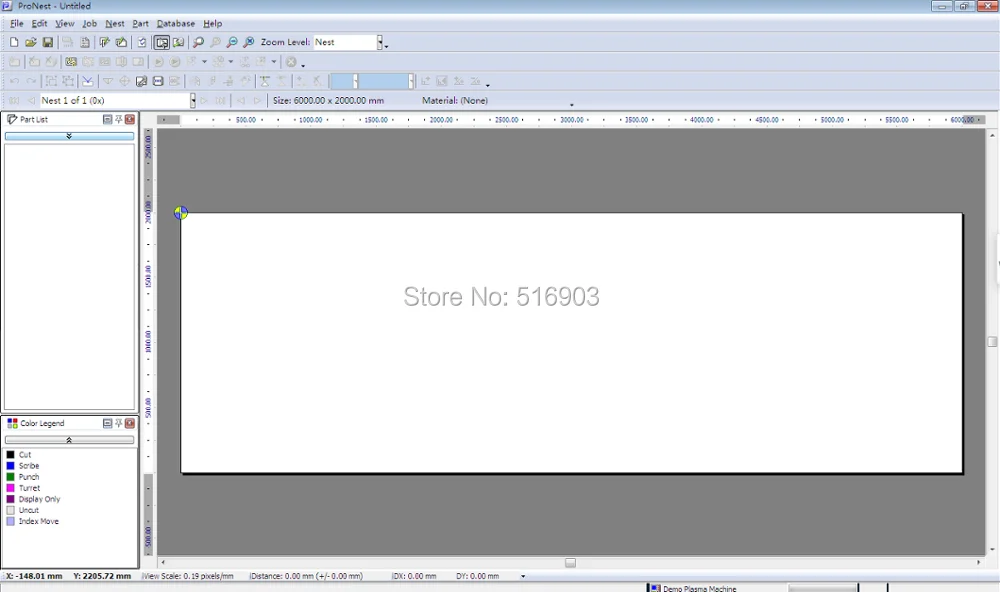Click the "Demo Plasma Machine" status entry
The image size is (1000, 592).
(700, 589)
